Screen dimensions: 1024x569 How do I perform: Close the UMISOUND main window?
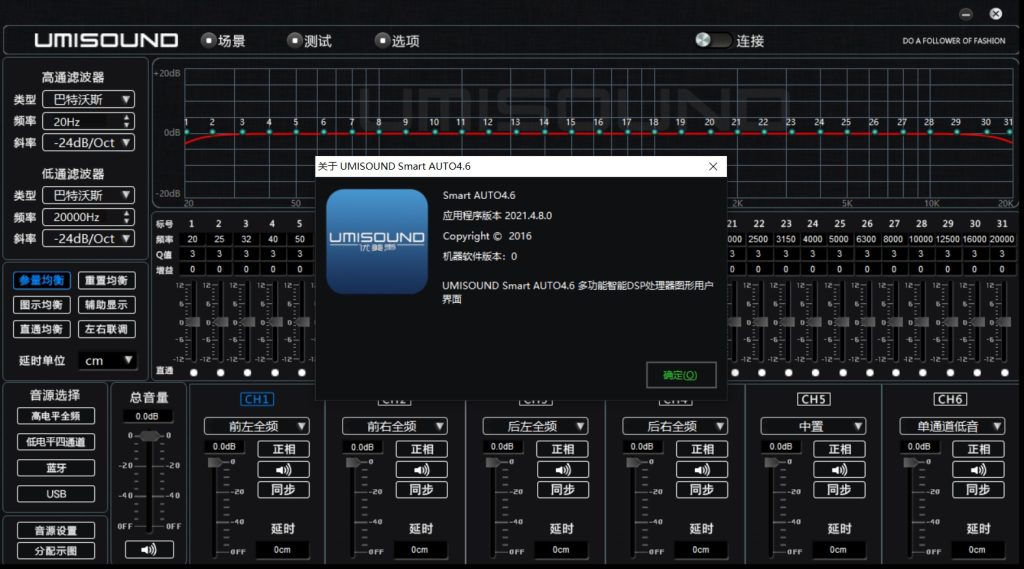(x=995, y=14)
